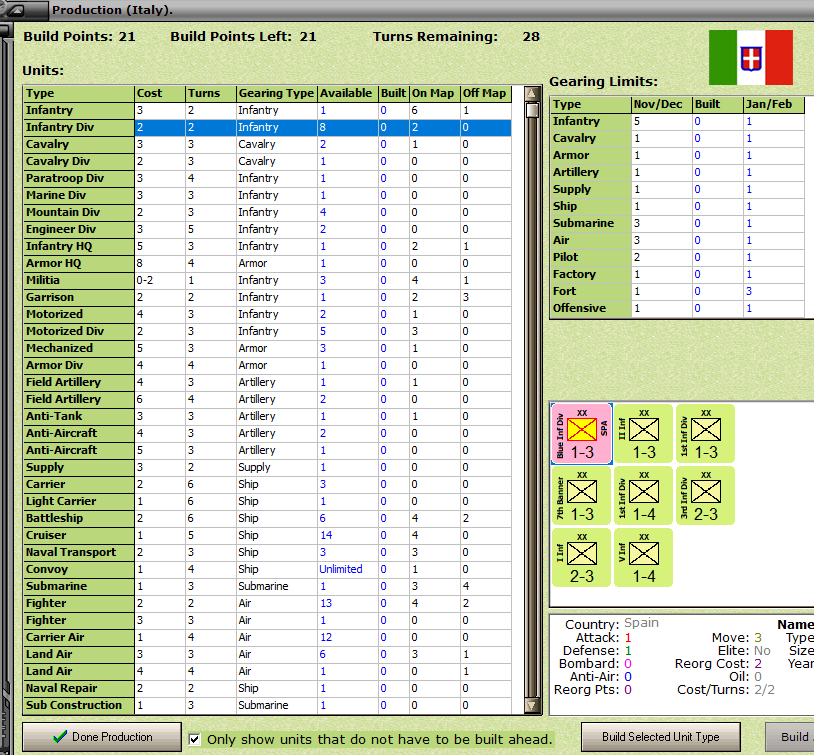Select the Naval Transport row
The width and height of the screenshot is (814, 755).
268,552
